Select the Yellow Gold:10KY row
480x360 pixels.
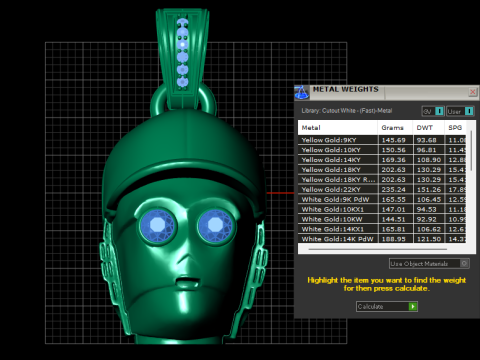click(x=382, y=150)
